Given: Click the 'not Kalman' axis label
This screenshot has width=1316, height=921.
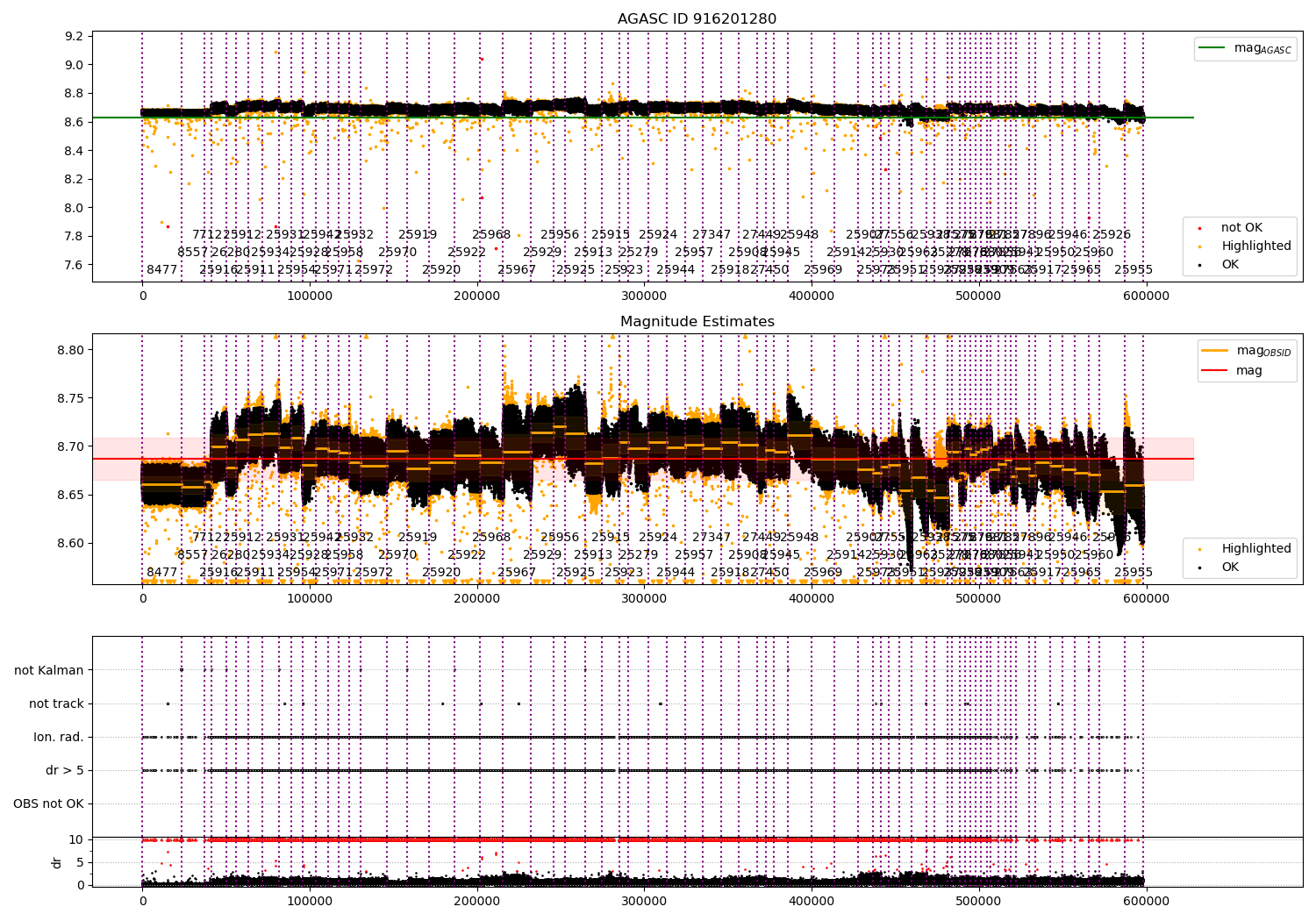Looking at the screenshot, I should point(49,670).
